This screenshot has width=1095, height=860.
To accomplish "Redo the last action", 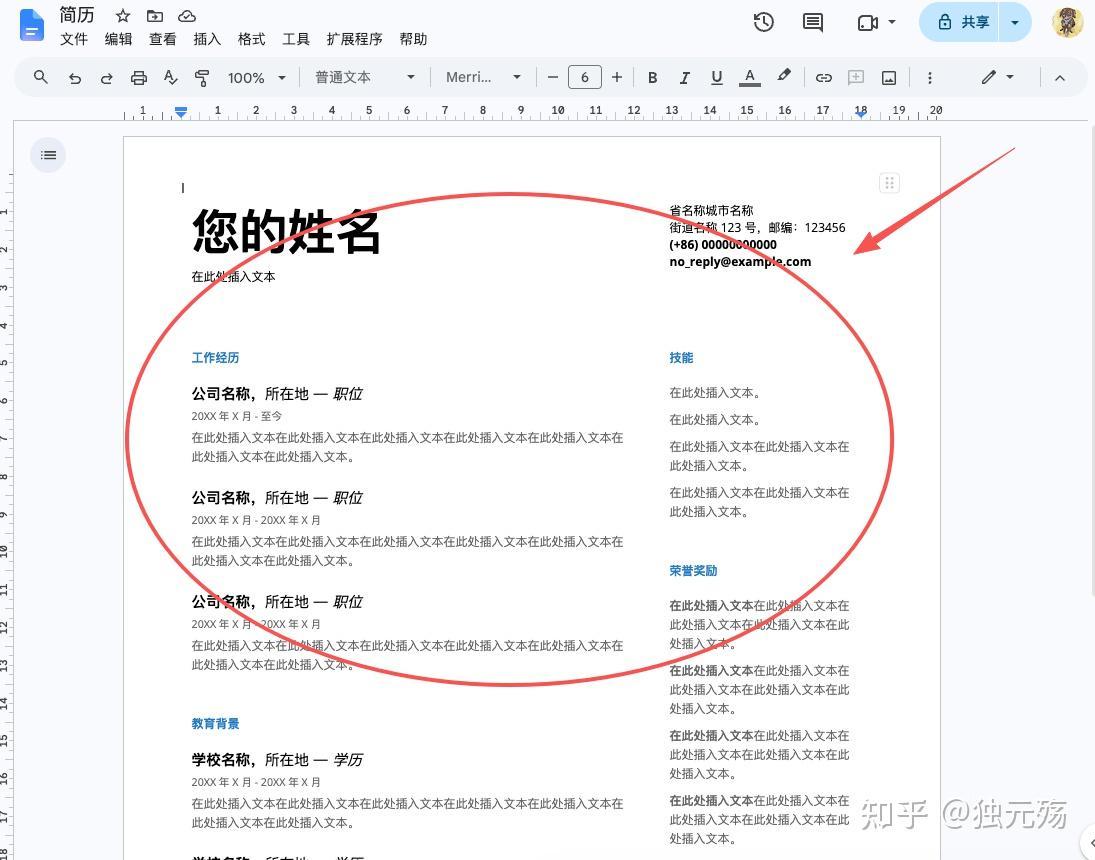I will [x=106, y=78].
